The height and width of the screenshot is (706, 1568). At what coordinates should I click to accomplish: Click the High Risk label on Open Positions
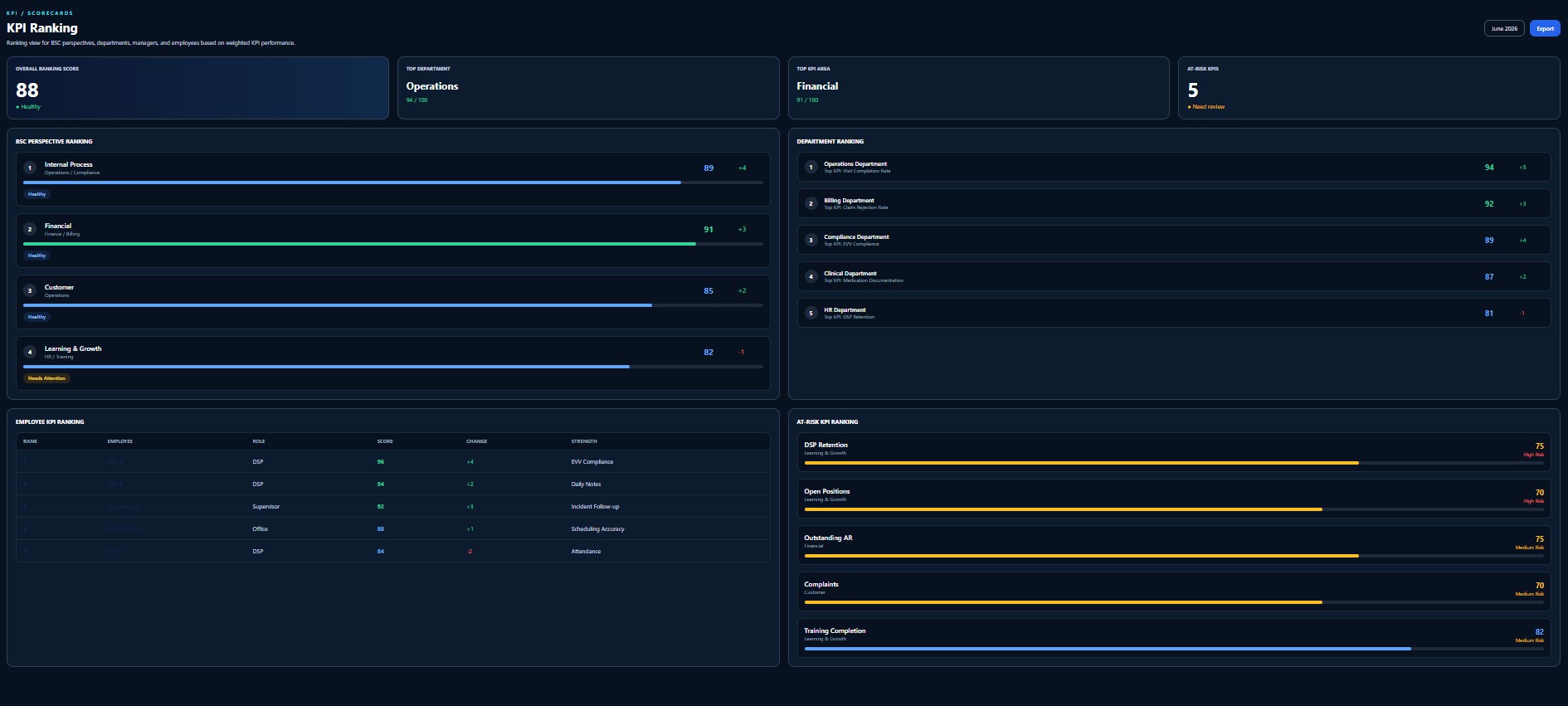point(1533,501)
